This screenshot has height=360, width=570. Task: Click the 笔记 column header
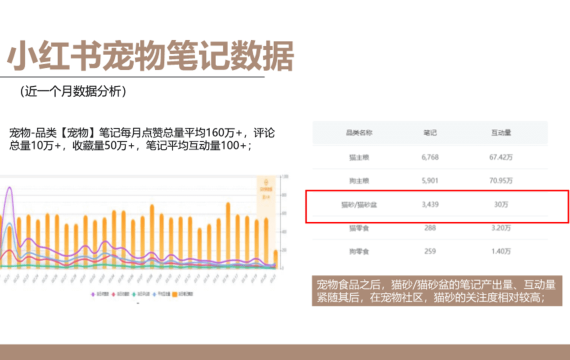tap(430, 133)
